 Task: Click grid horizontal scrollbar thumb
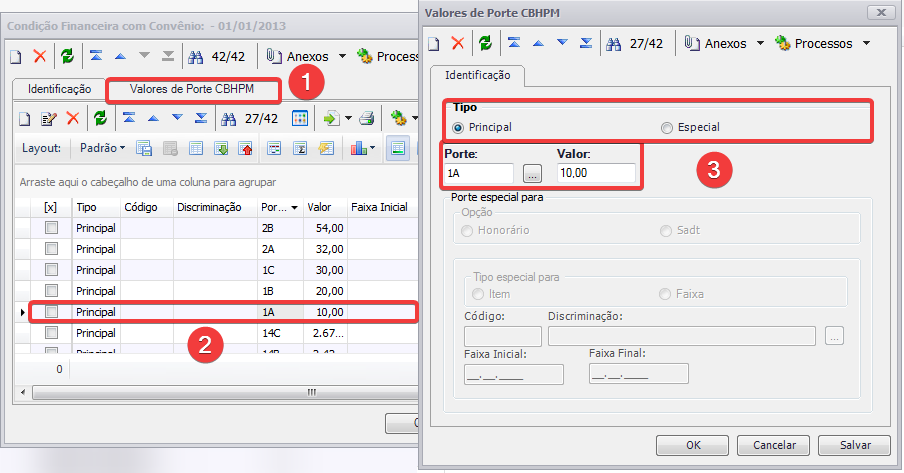226,392
